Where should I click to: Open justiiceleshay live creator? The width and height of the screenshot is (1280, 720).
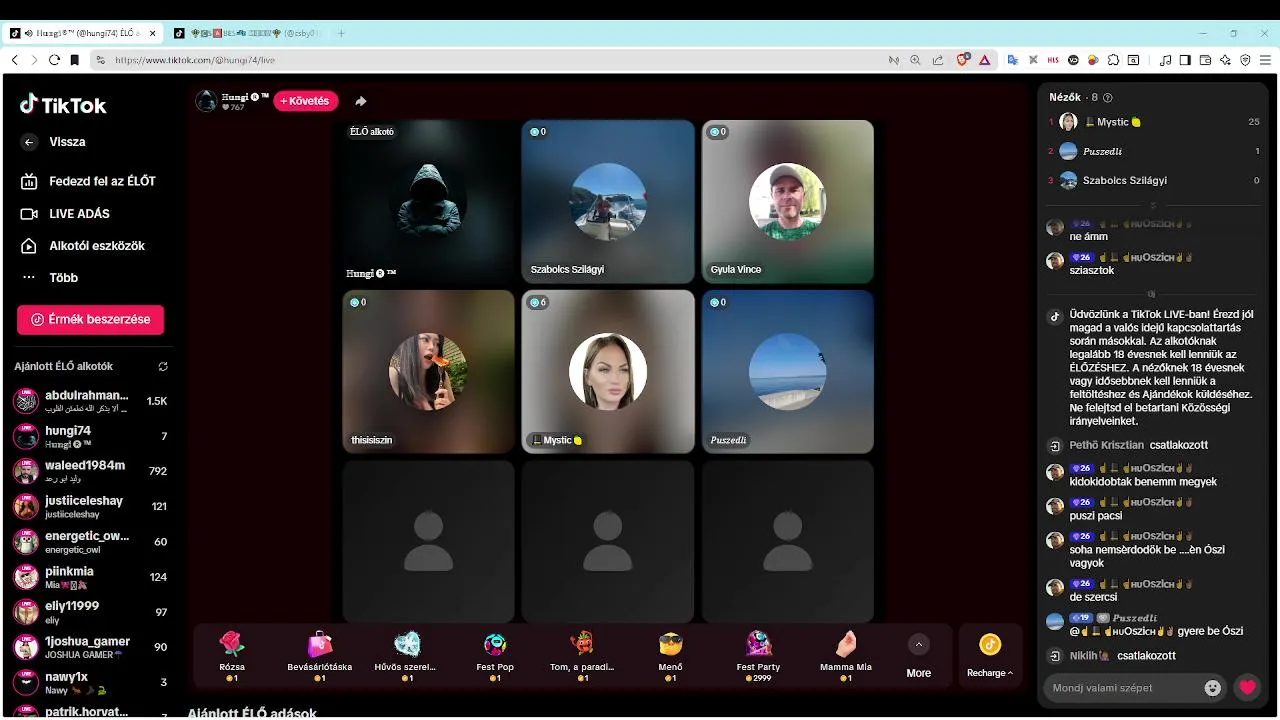coord(90,506)
